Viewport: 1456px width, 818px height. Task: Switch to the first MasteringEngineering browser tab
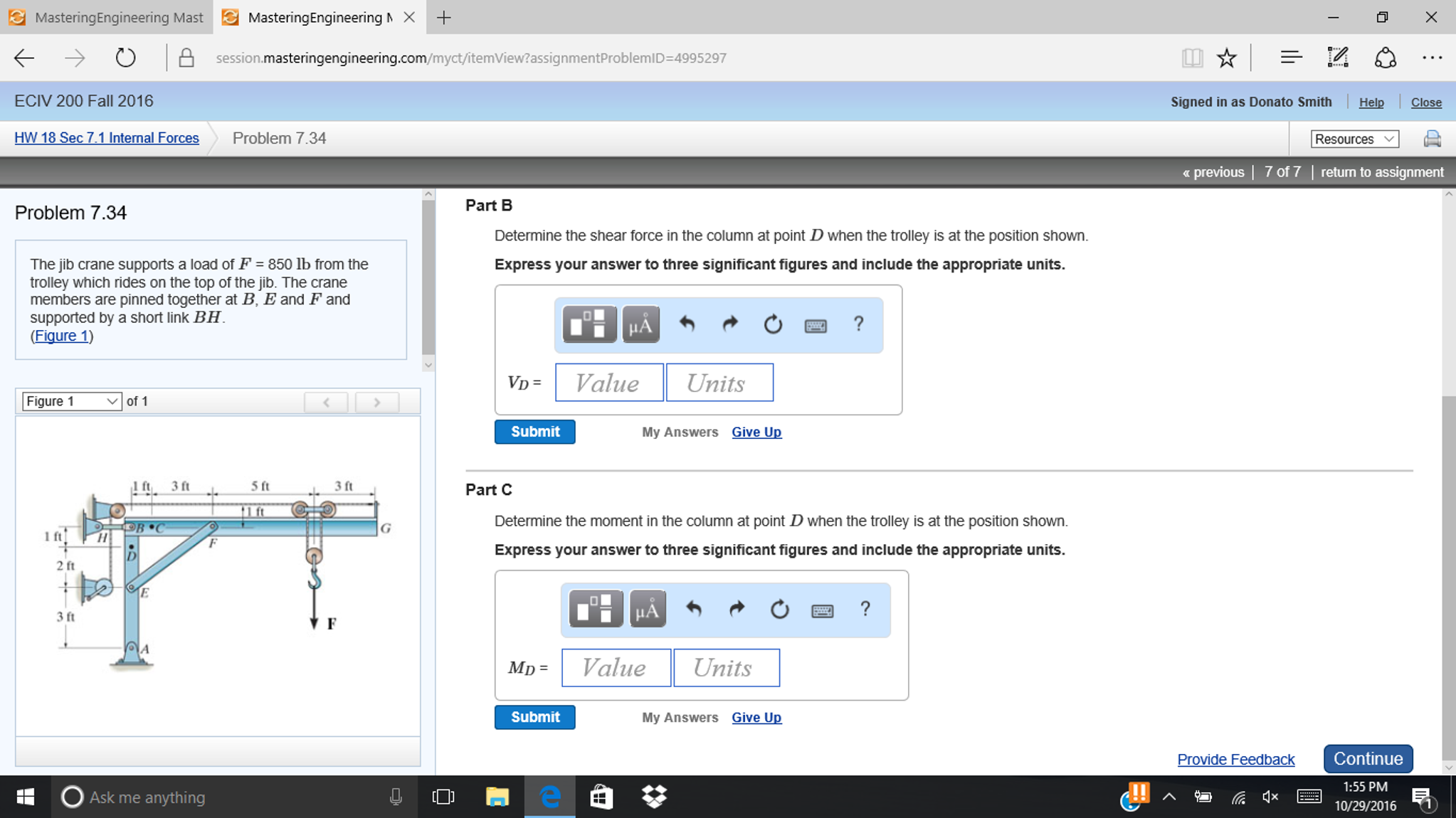[107, 17]
